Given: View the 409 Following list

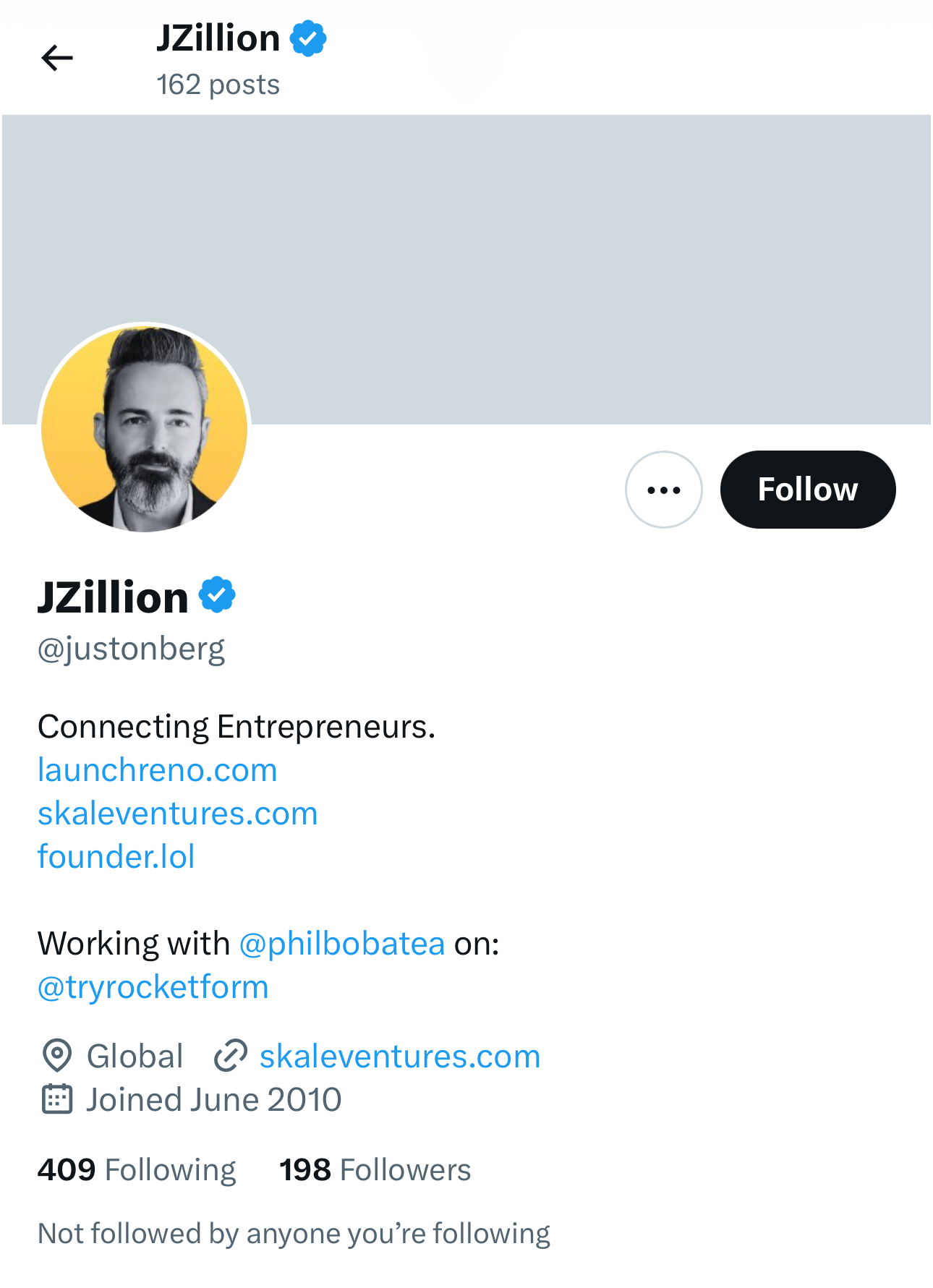Looking at the screenshot, I should point(137,1169).
